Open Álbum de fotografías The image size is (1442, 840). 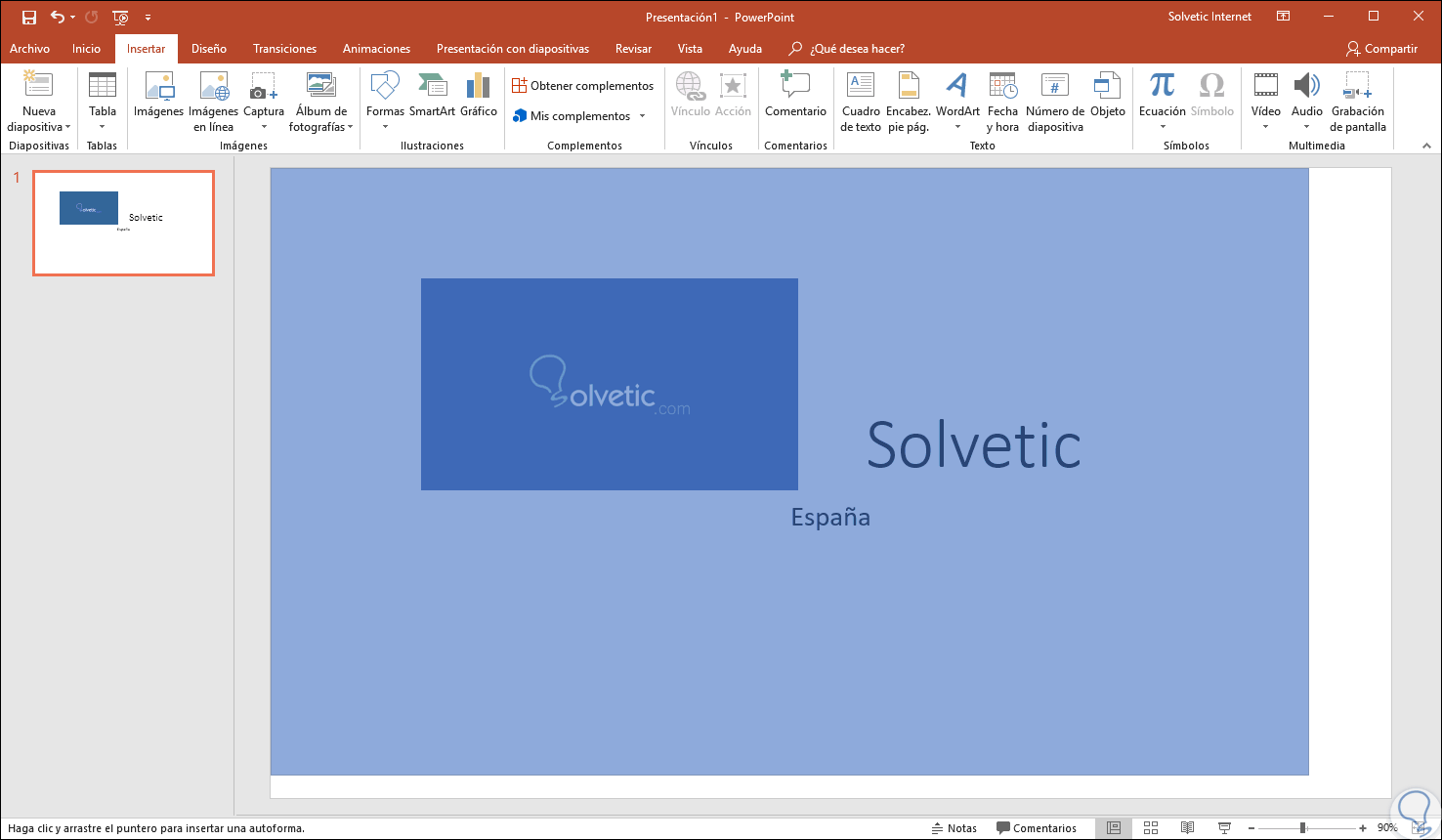coord(321,102)
